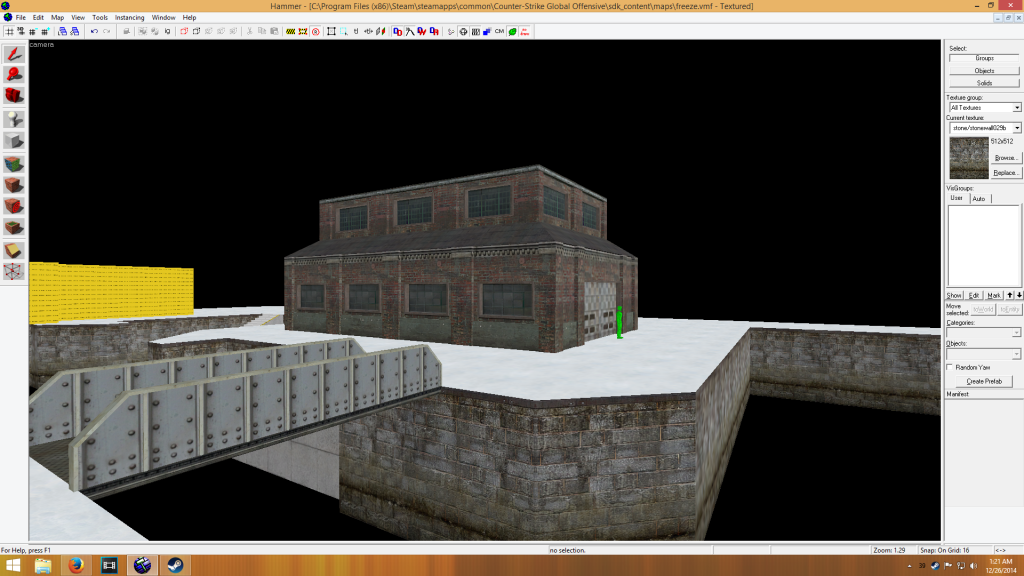Image resolution: width=1024 pixels, height=576 pixels.
Task: Select the Magnify tool
Action: click(14, 74)
